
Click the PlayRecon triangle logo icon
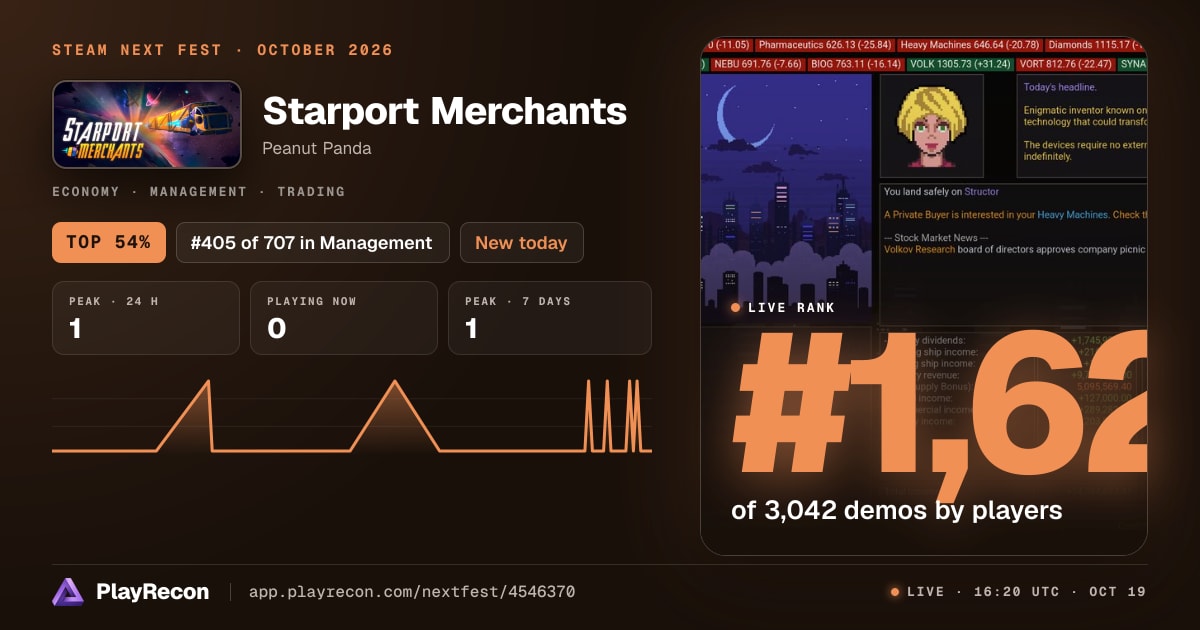67,592
